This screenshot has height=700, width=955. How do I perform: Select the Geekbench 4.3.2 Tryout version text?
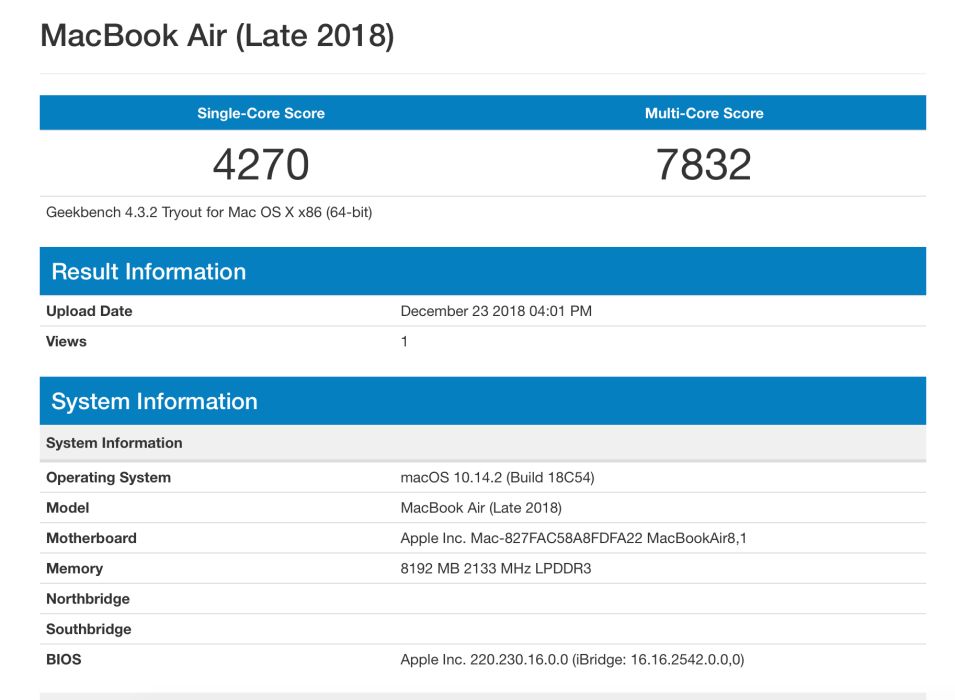pos(209,212)
